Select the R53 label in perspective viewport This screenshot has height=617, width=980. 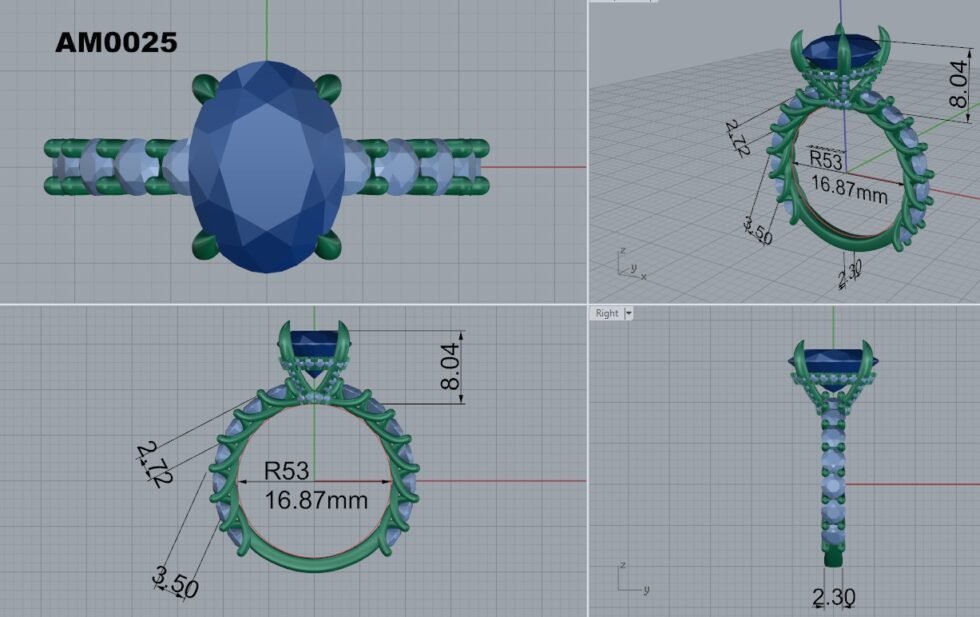point(826,159)
